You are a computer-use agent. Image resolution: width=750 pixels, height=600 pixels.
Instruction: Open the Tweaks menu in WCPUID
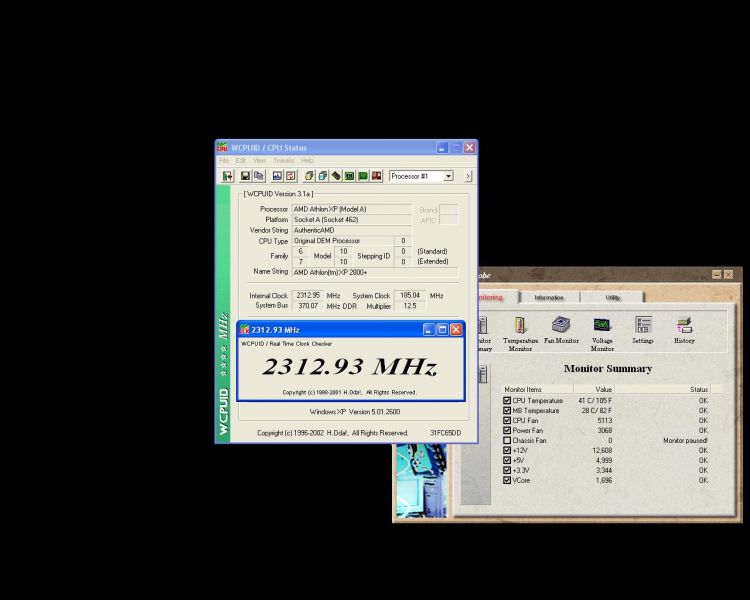point(284,160)
